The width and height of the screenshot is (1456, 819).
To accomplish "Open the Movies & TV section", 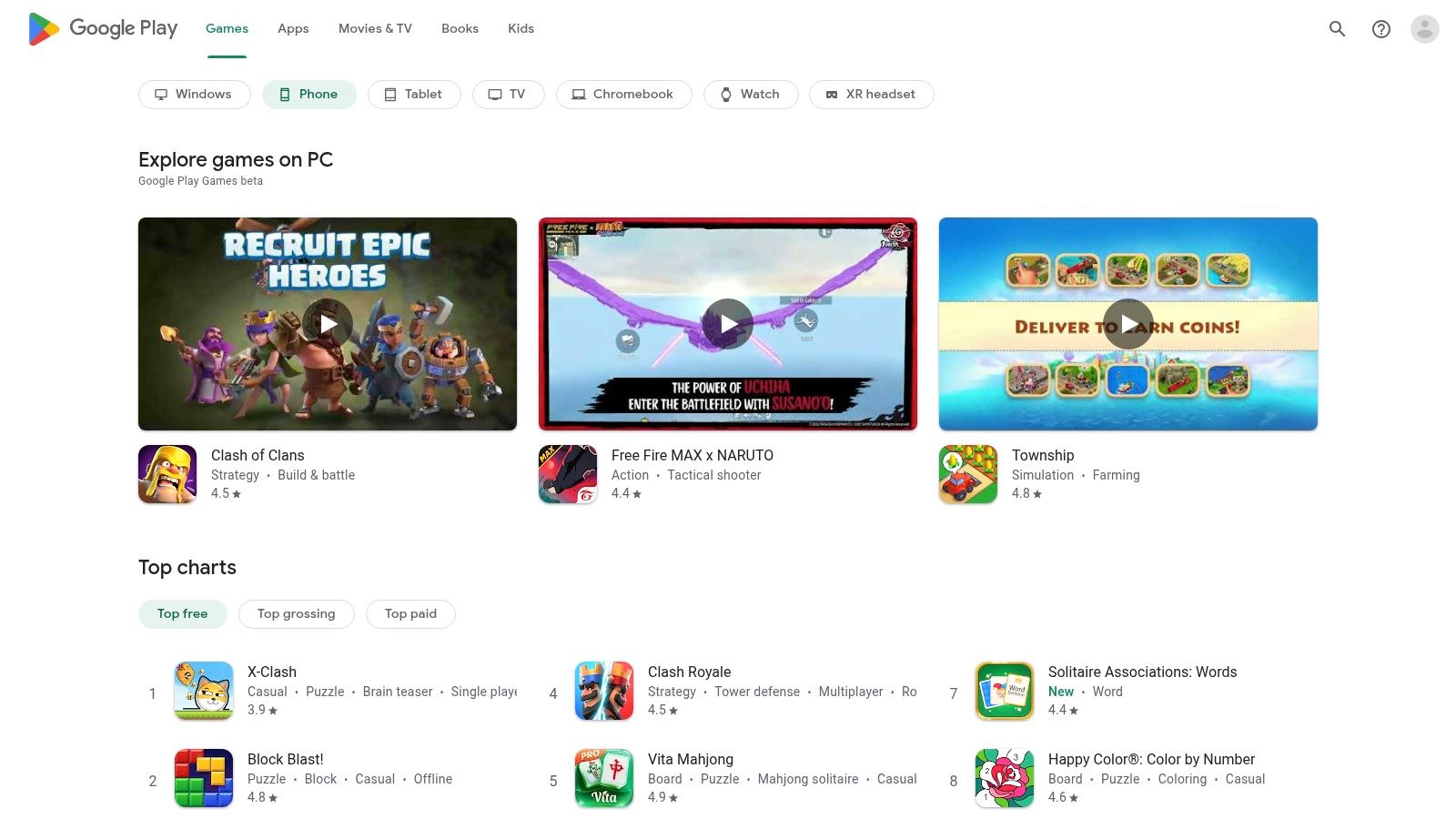I will pos(374,28).
